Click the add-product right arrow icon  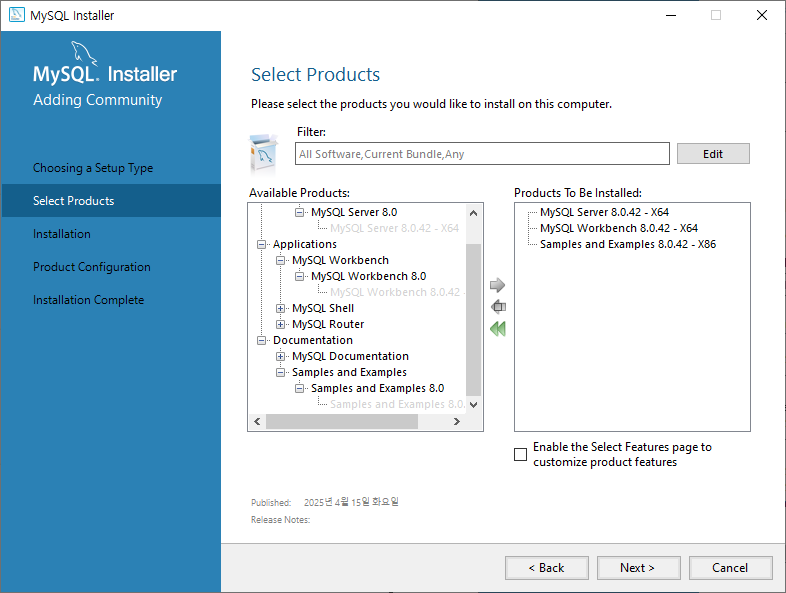(497, 285)
